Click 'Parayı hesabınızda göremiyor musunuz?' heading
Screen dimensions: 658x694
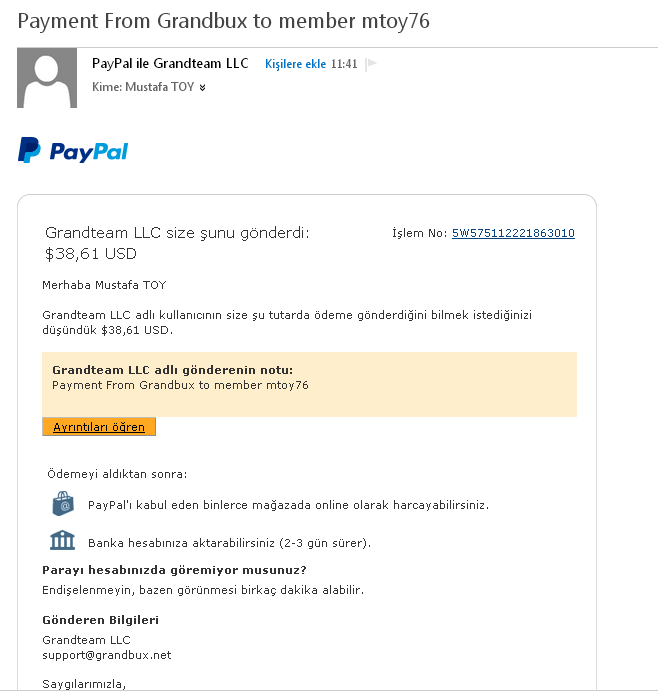[174, 570]
